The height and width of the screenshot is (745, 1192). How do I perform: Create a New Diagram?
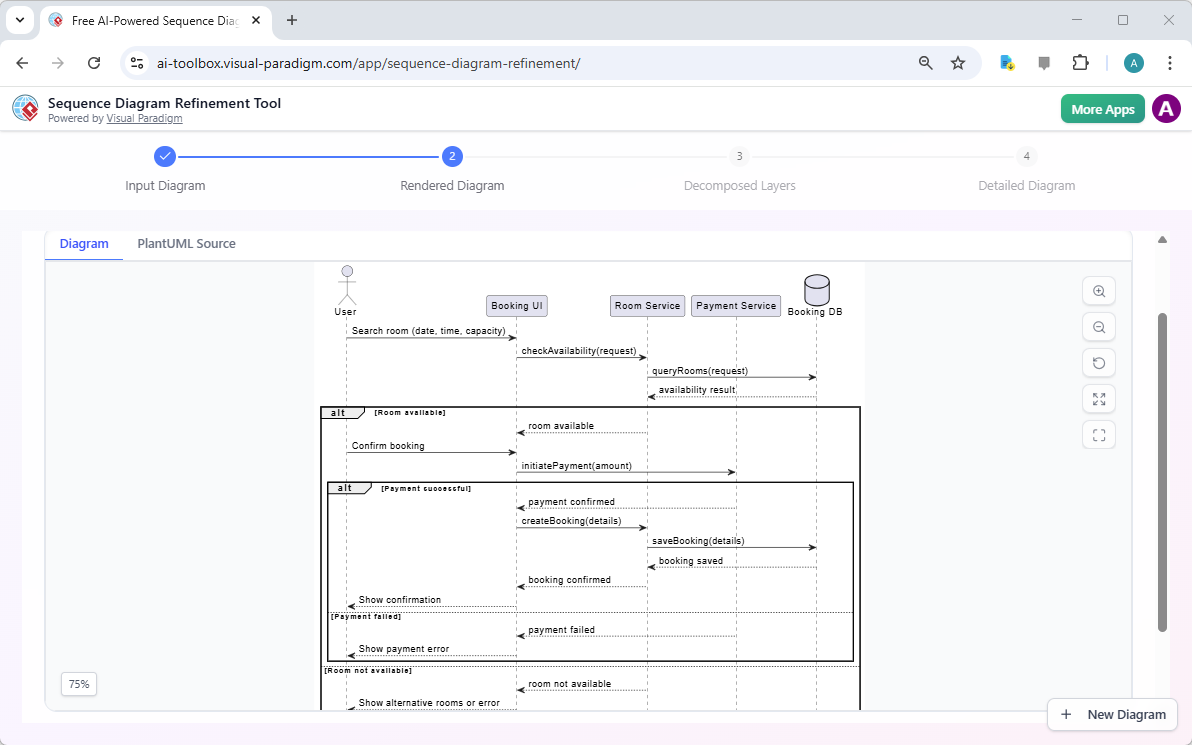coord(1112,714)
